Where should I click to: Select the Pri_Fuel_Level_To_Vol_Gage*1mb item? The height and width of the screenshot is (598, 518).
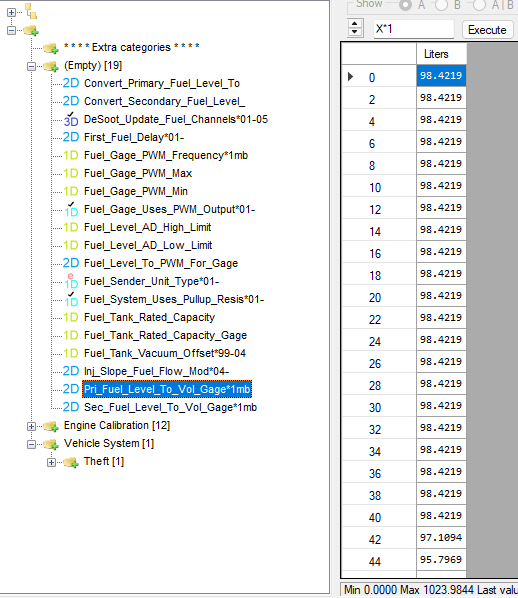(167, 389)
